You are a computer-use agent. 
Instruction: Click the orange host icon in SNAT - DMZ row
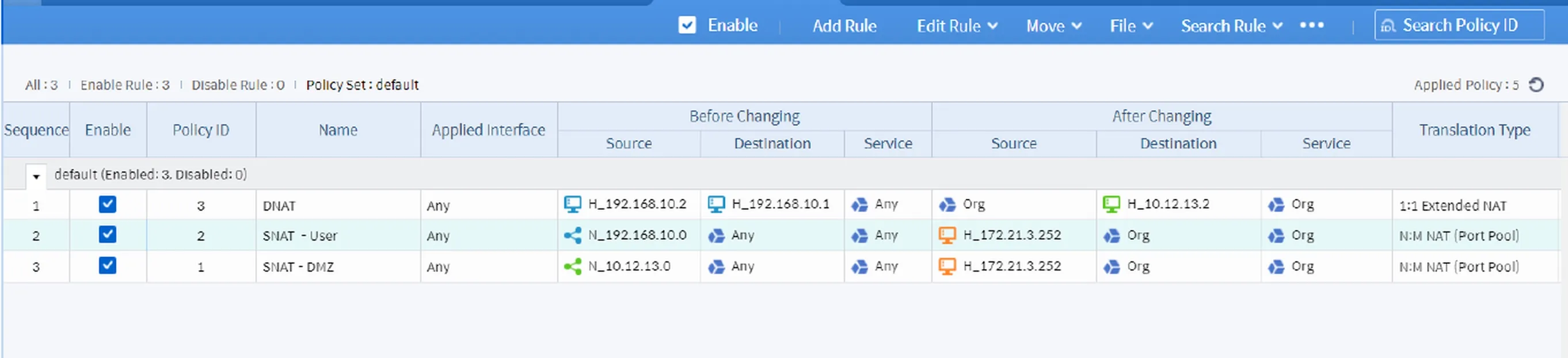click(x=946, y=266)
